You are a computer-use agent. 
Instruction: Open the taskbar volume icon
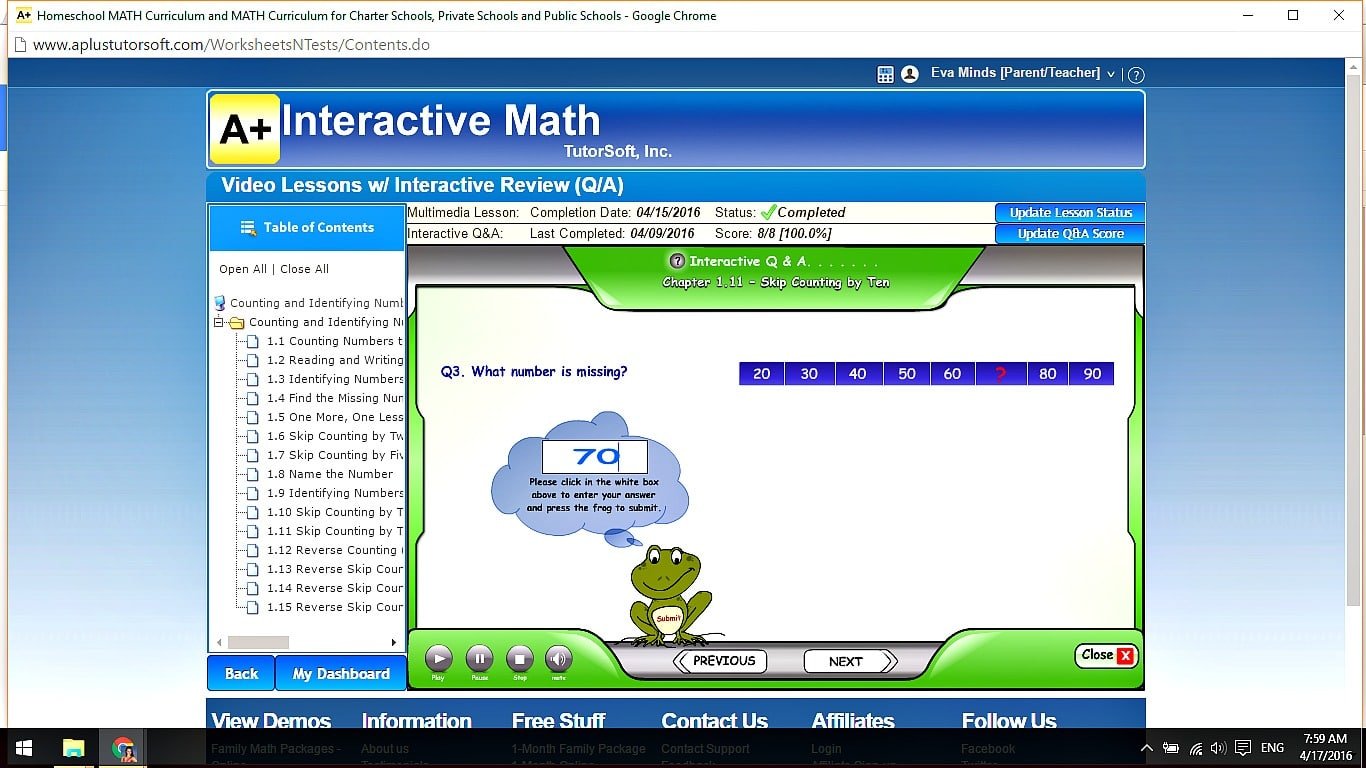click(x=1218, y=748)
